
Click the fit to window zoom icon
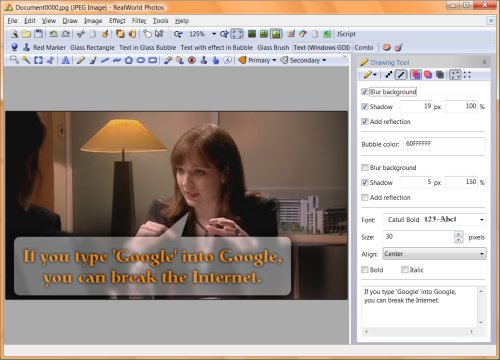[237, 34]
